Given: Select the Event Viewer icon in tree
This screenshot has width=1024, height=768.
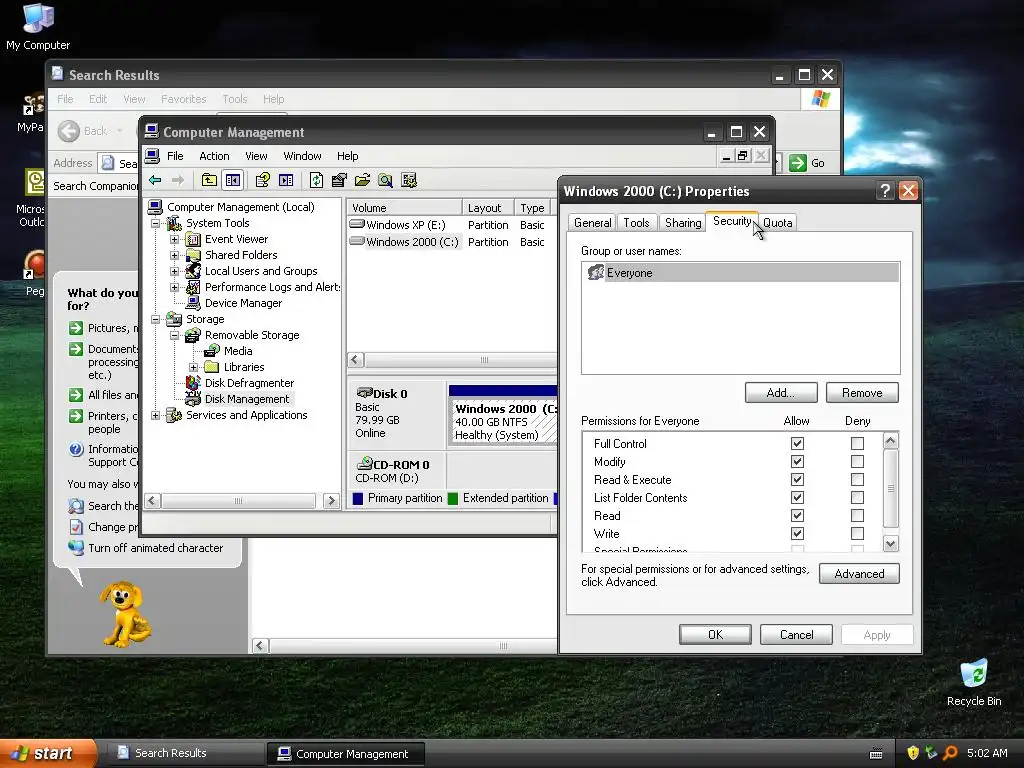Looking at the screenshot, I should pyautogui.click(x=193, y=239).
